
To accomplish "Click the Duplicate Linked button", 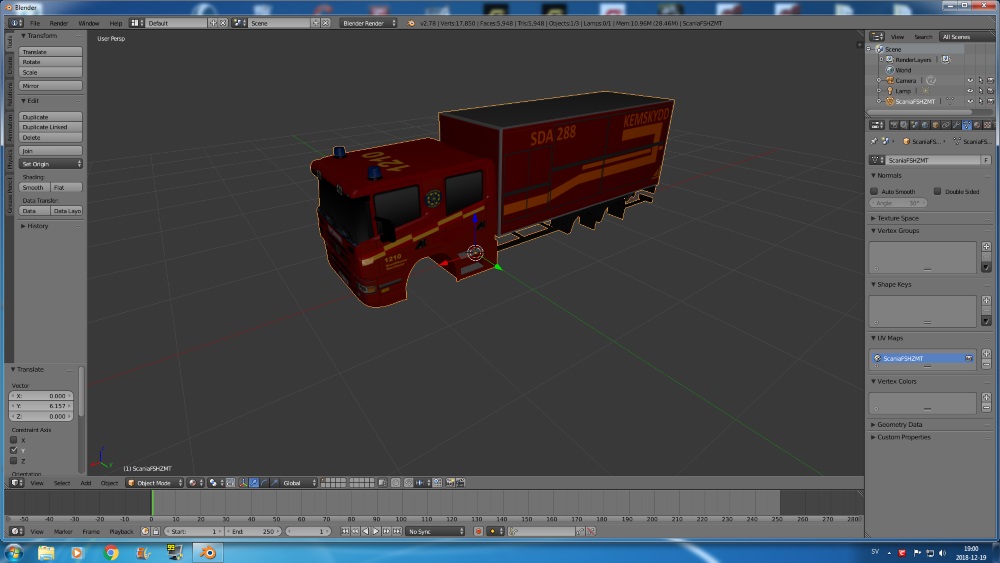I will [x=50, y=127].
